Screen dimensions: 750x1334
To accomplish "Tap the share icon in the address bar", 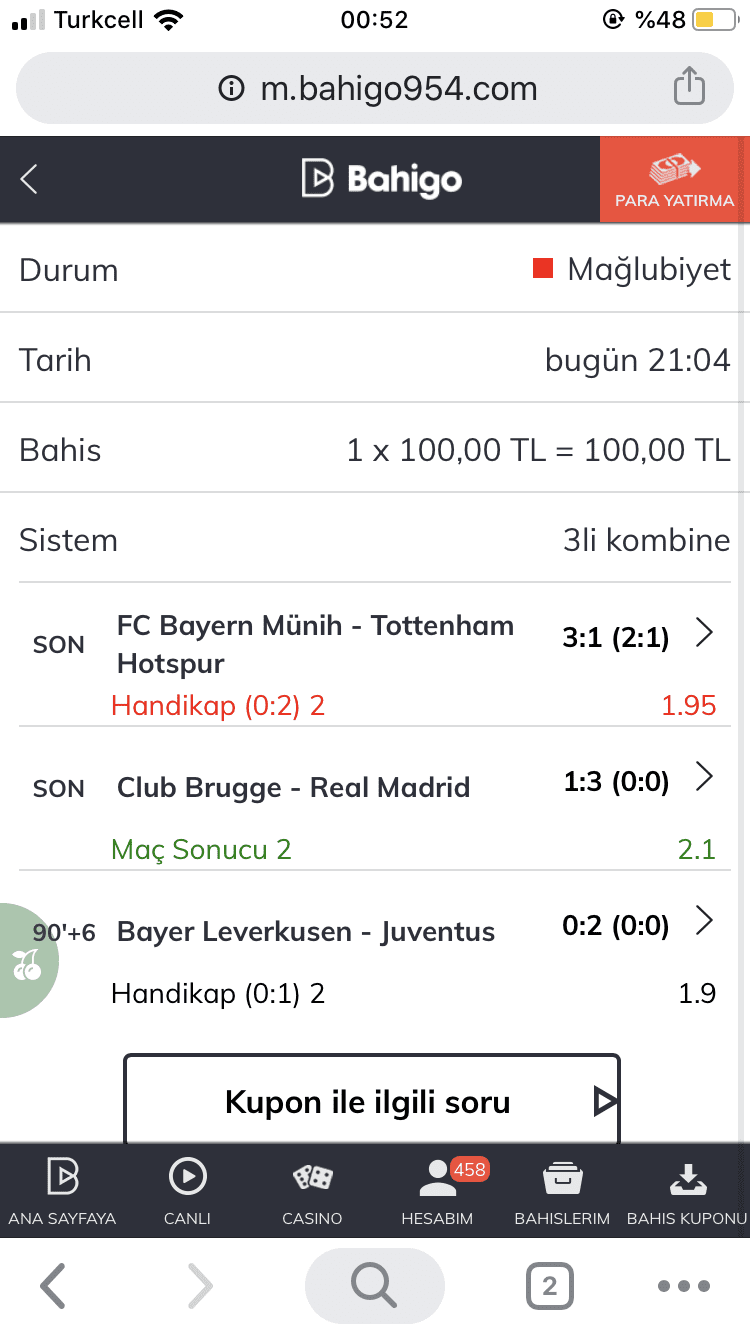I will pyautogui.click(x=689, y=88).
